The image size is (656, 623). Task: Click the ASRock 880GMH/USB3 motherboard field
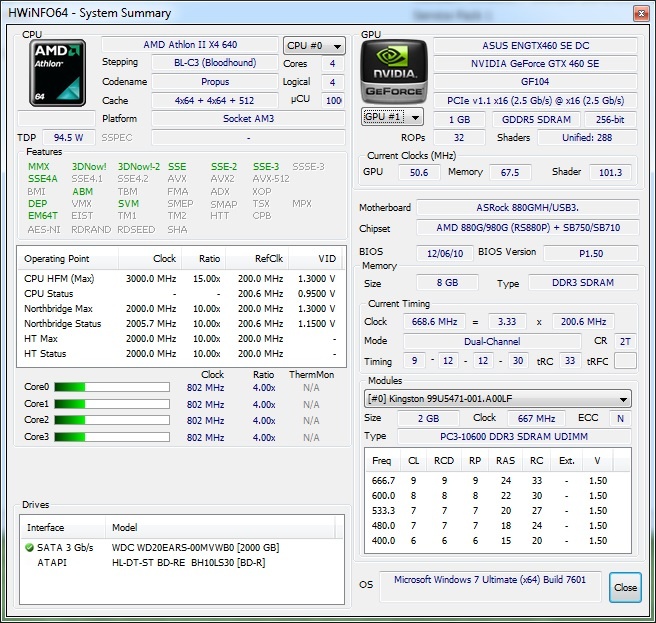click(x=528, y=208)
